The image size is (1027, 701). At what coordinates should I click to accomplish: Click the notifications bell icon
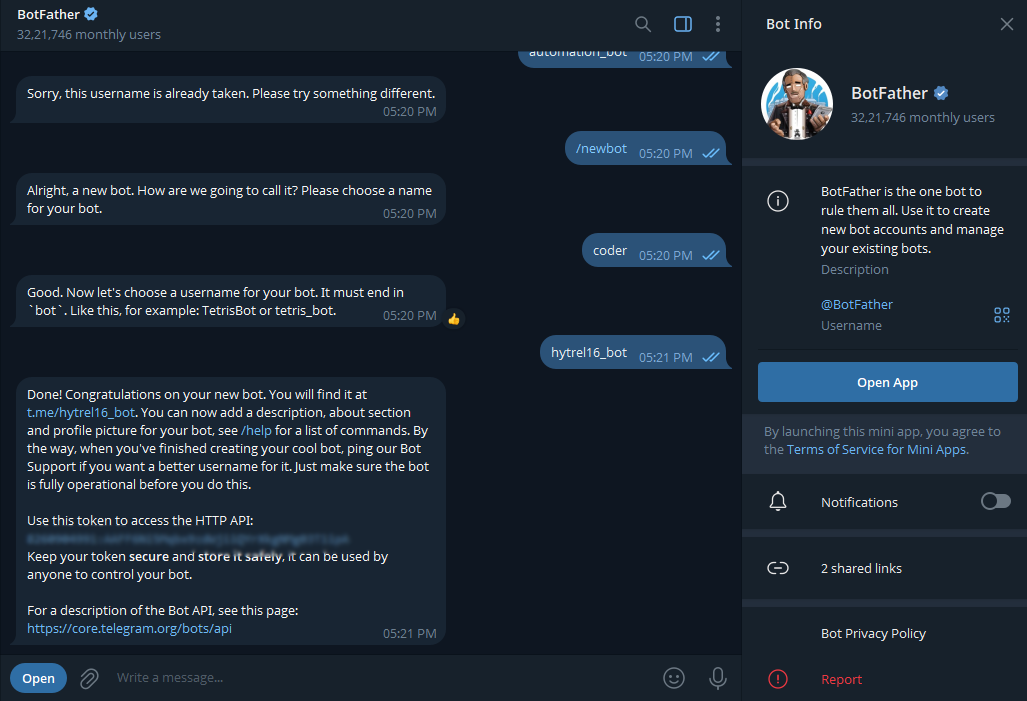click(x=779, y=501)
